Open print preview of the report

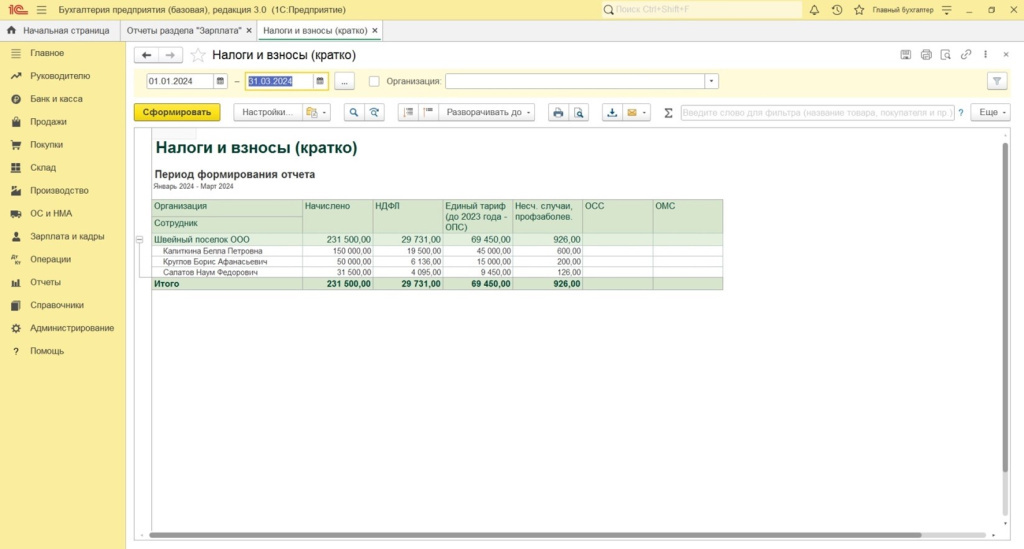point(578,113)
